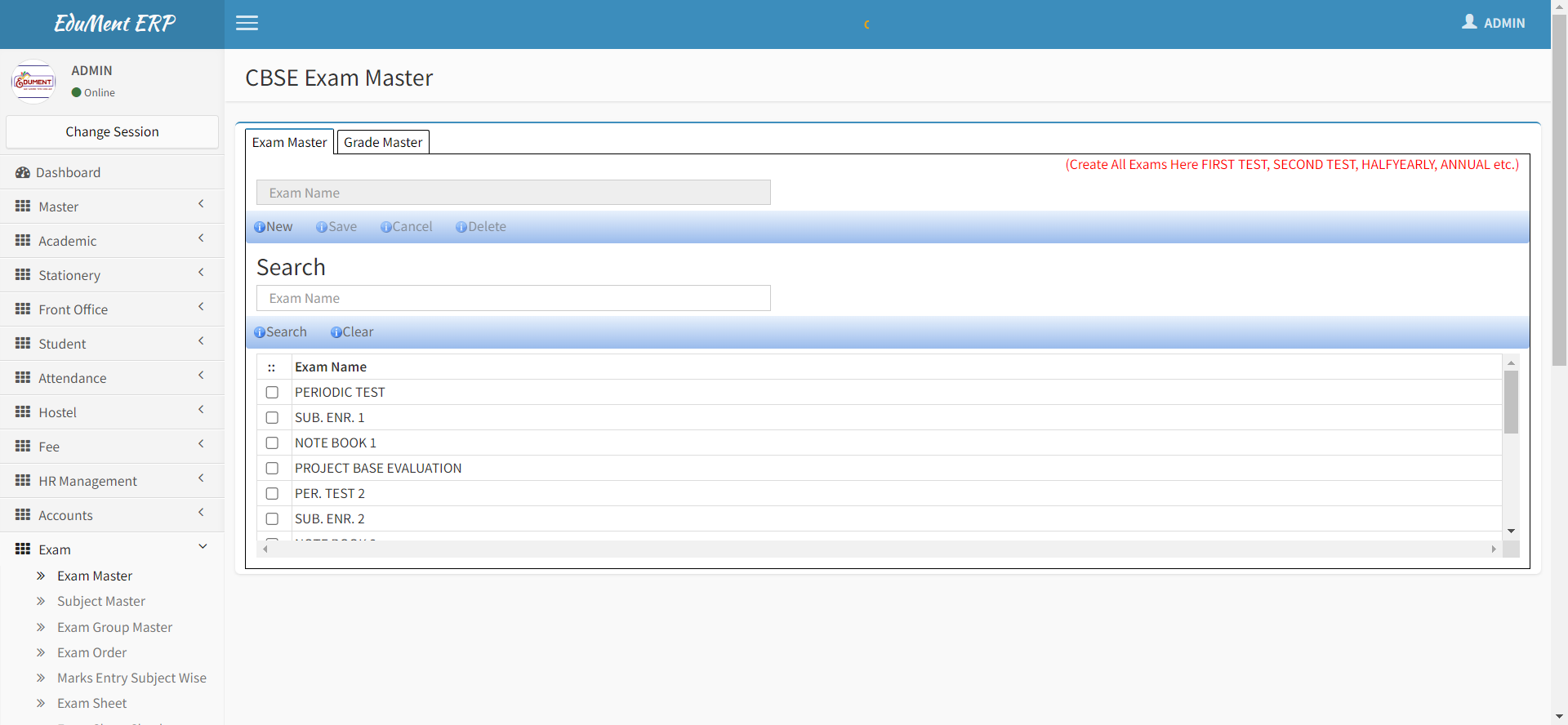
Task: Tick the PERIODIC TEST checkbox
Action: (272, 393)
